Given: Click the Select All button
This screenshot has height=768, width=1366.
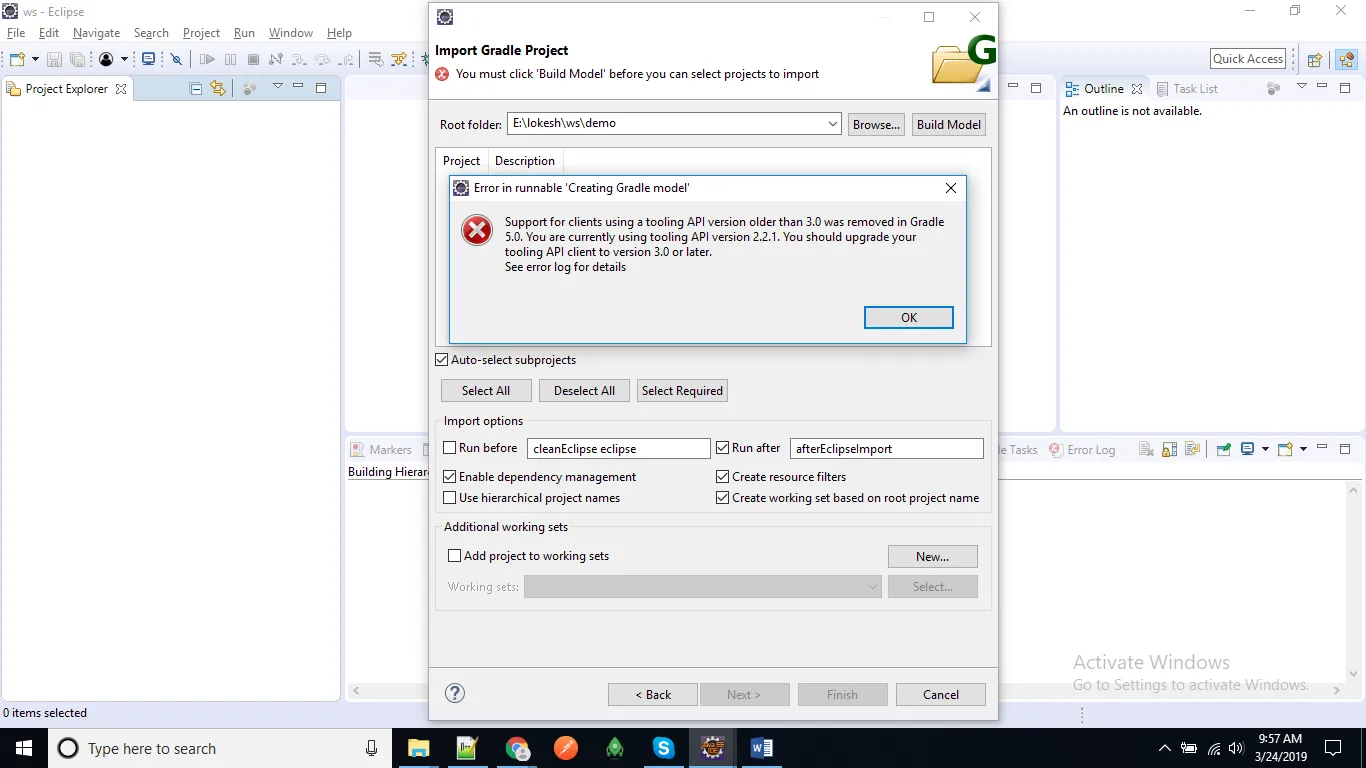Looking at the screenshot, I should 486,391.
